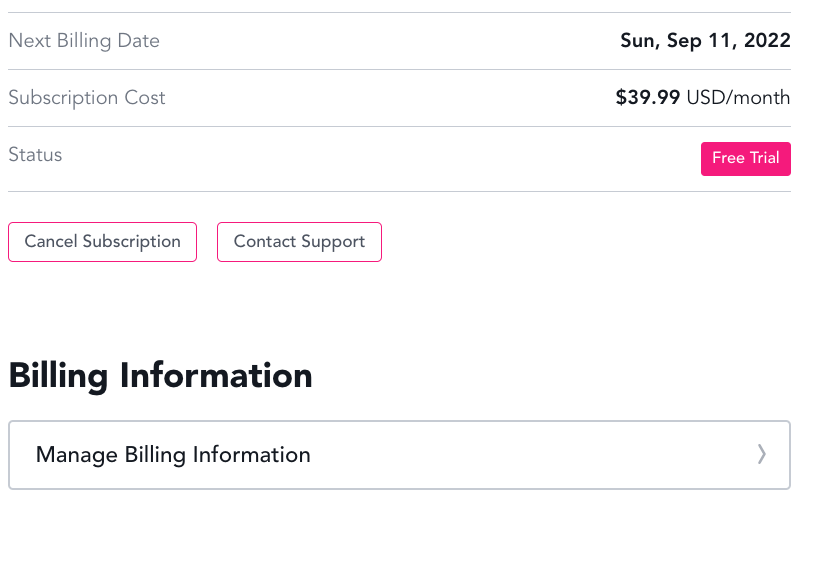This screenshot has width=831, height=570.
Task: Click the chevron arrow beside Manage Billing
Action: 762,455
